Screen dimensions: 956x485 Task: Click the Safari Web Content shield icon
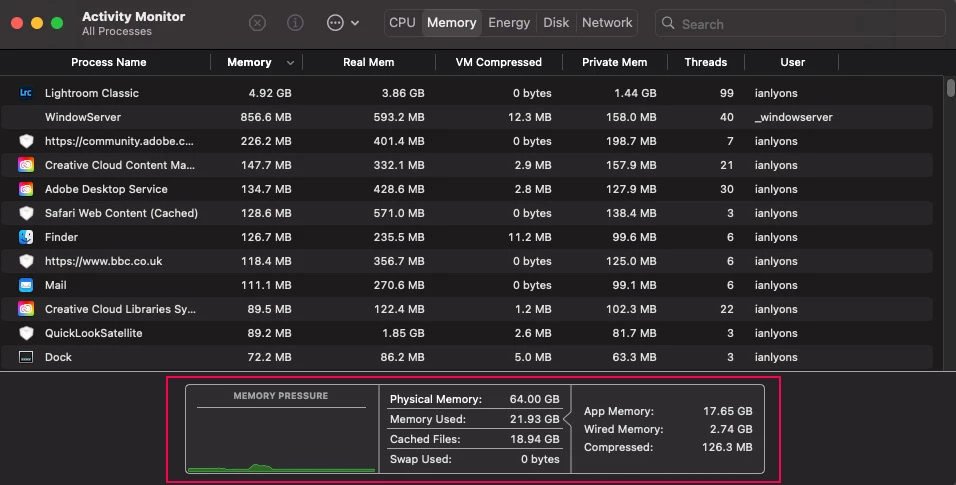click(x=26, y=213)
